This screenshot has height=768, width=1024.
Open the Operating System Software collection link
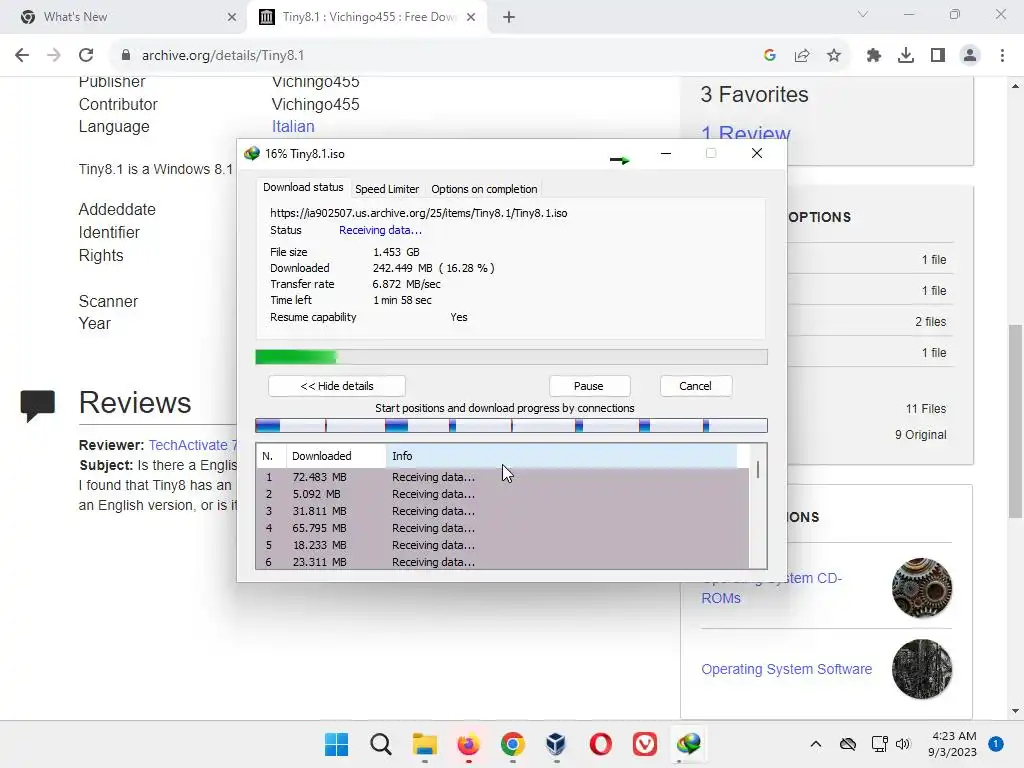[786, 669]
